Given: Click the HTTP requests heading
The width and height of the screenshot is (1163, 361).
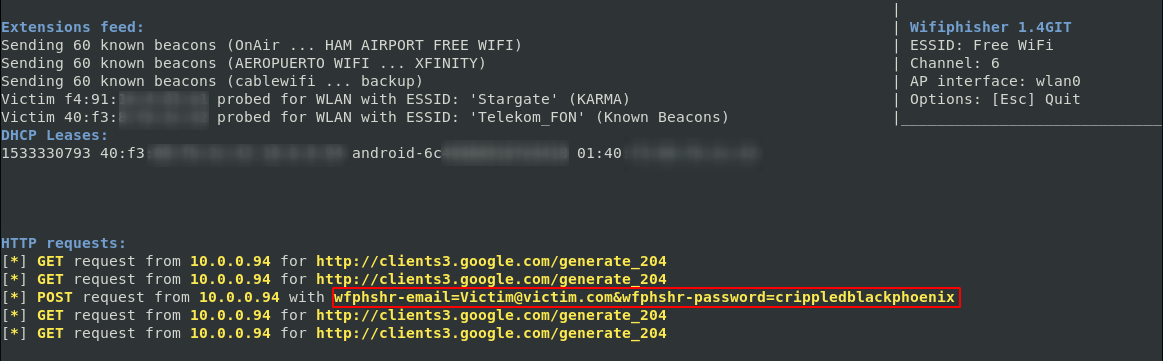Looking at the screenshot, I should click(x=64, y=243).
